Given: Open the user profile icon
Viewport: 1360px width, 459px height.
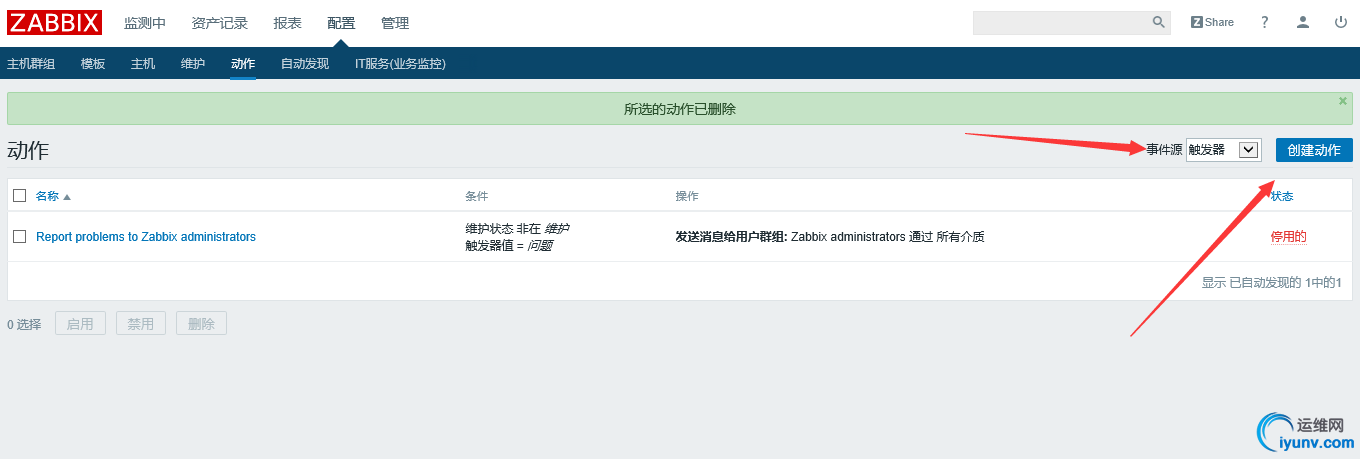Looking at the screenshot, I should pos(1303,22).
